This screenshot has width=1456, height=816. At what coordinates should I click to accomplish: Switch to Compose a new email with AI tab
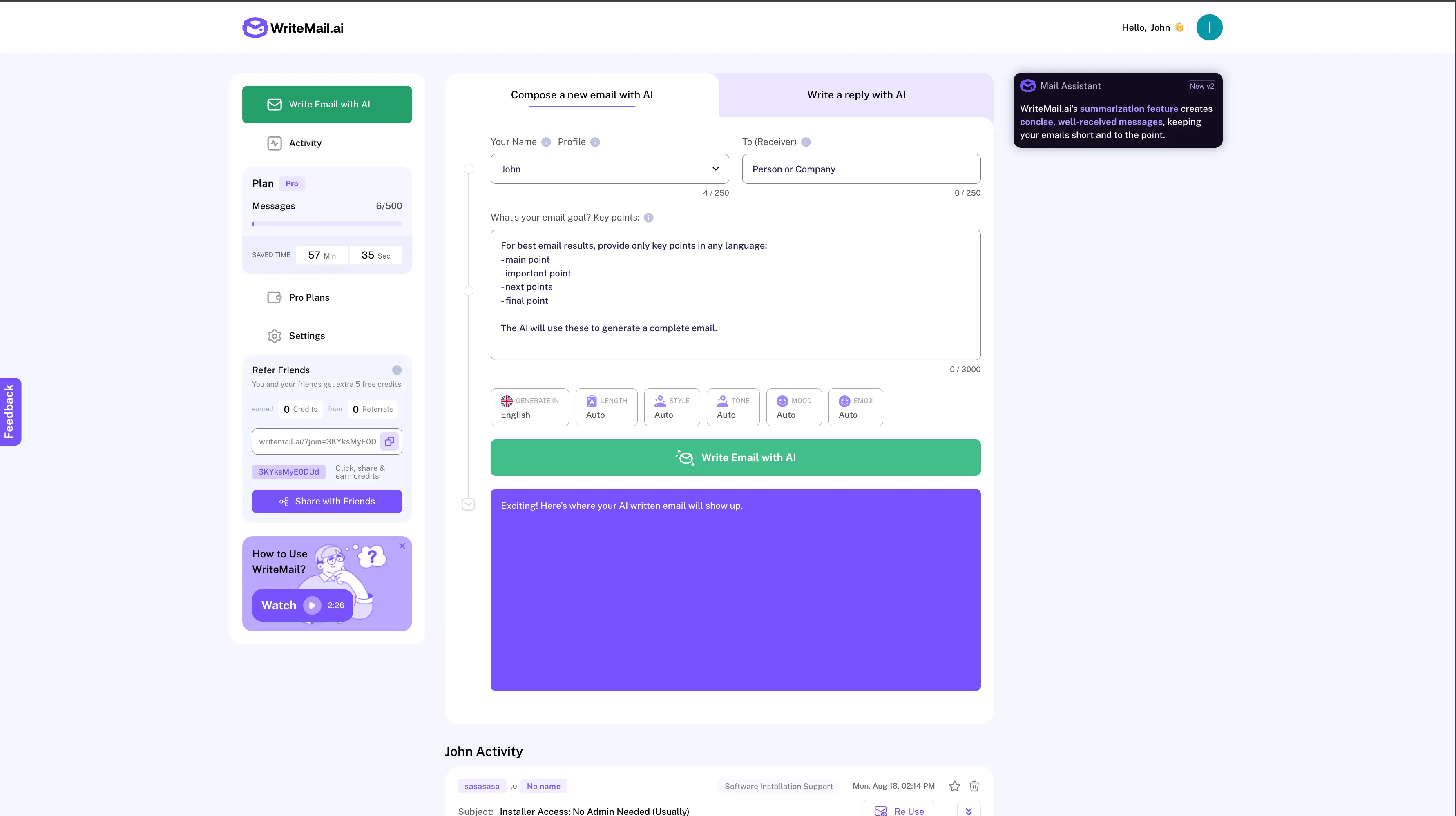click(582, 95)
